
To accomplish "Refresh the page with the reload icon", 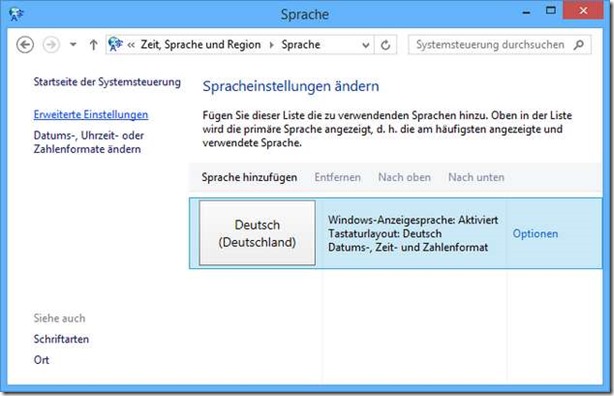I will 385,45.
